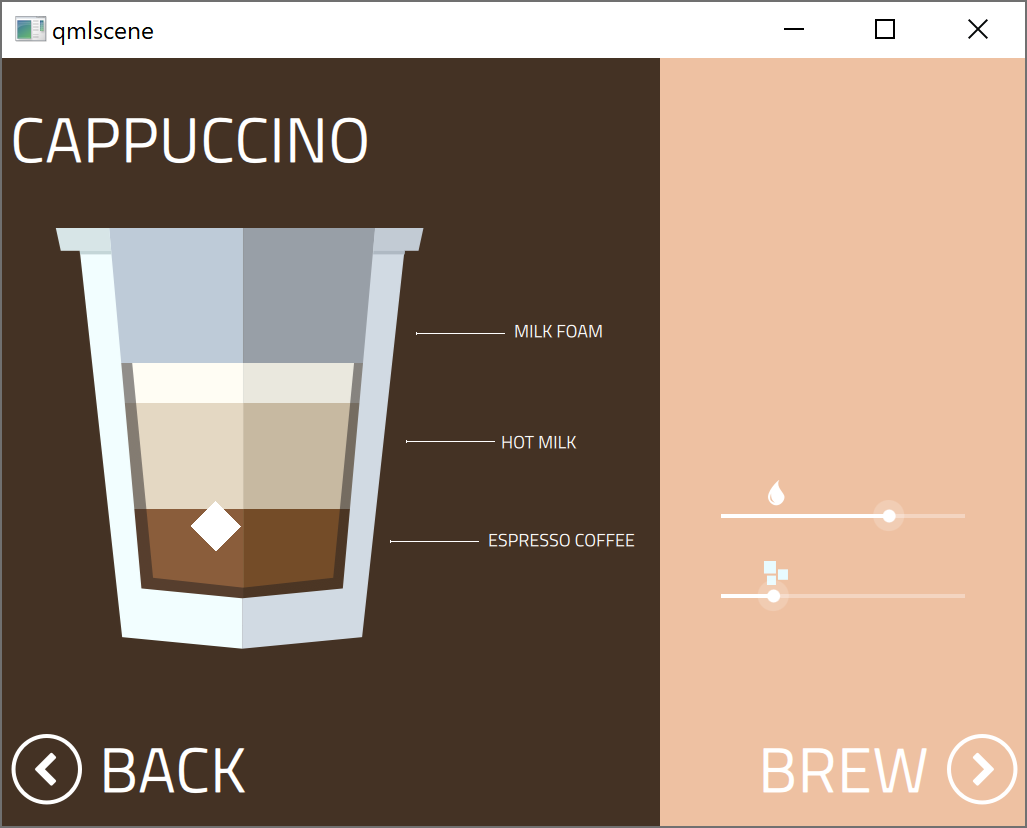
Task: Click the sugar amount slider handle
Action: (x=773, y=596)
